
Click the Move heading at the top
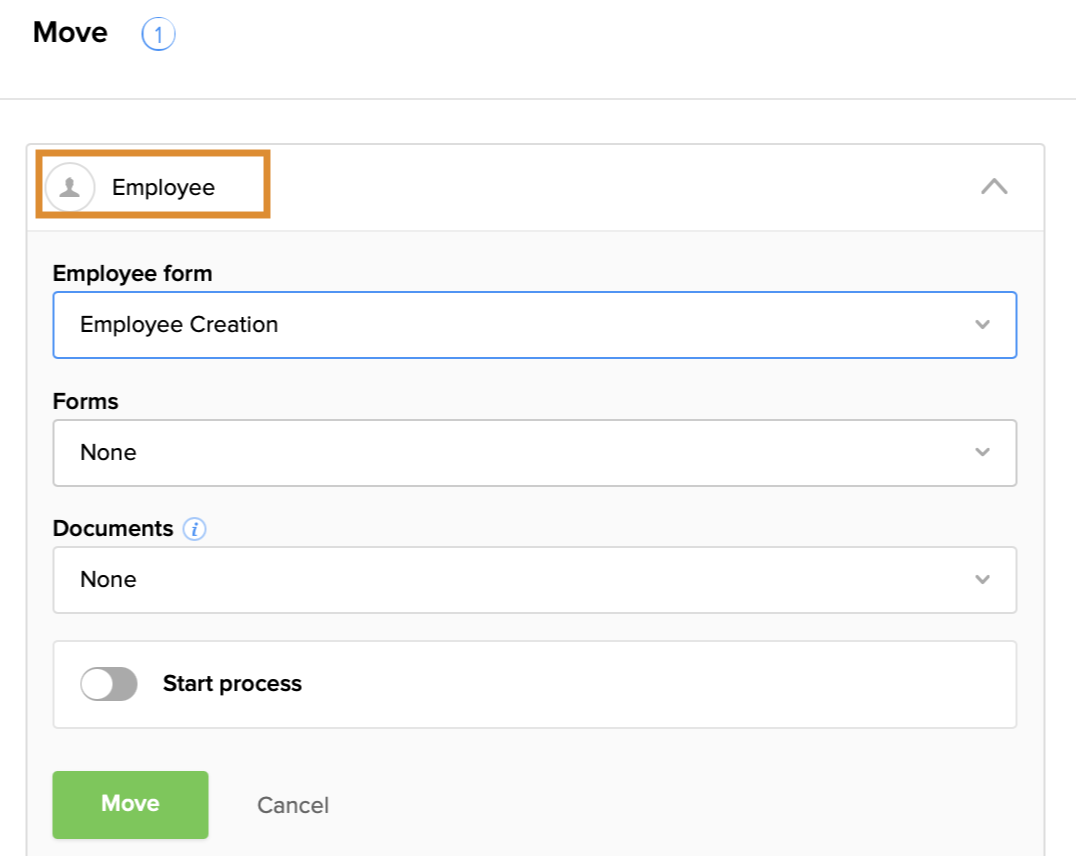coord(70,32)
